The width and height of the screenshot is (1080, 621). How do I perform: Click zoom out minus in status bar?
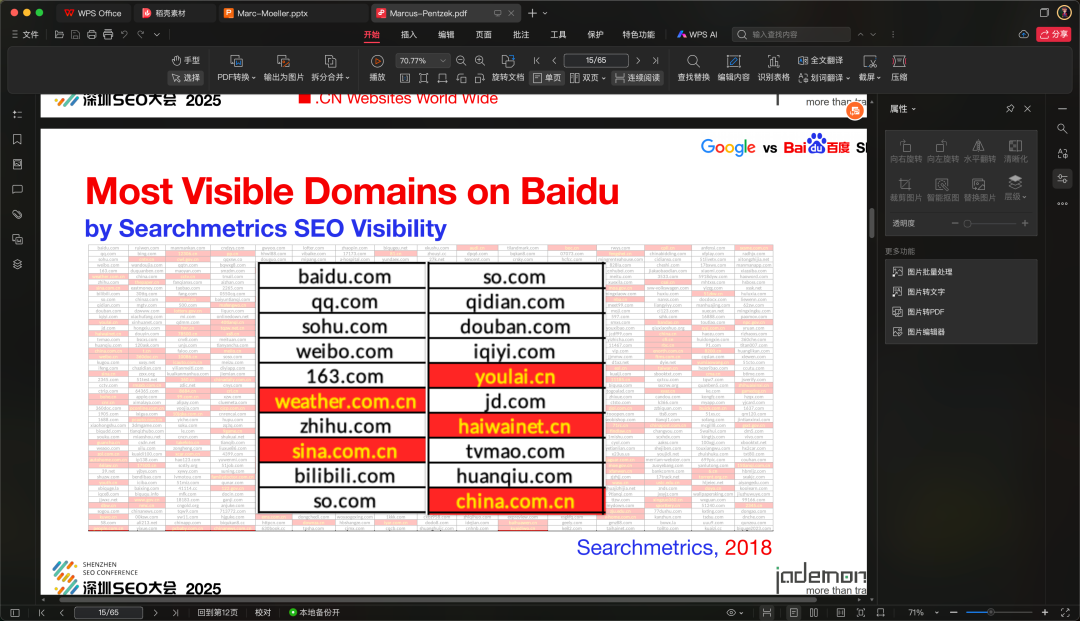click(x=953, y=612)
